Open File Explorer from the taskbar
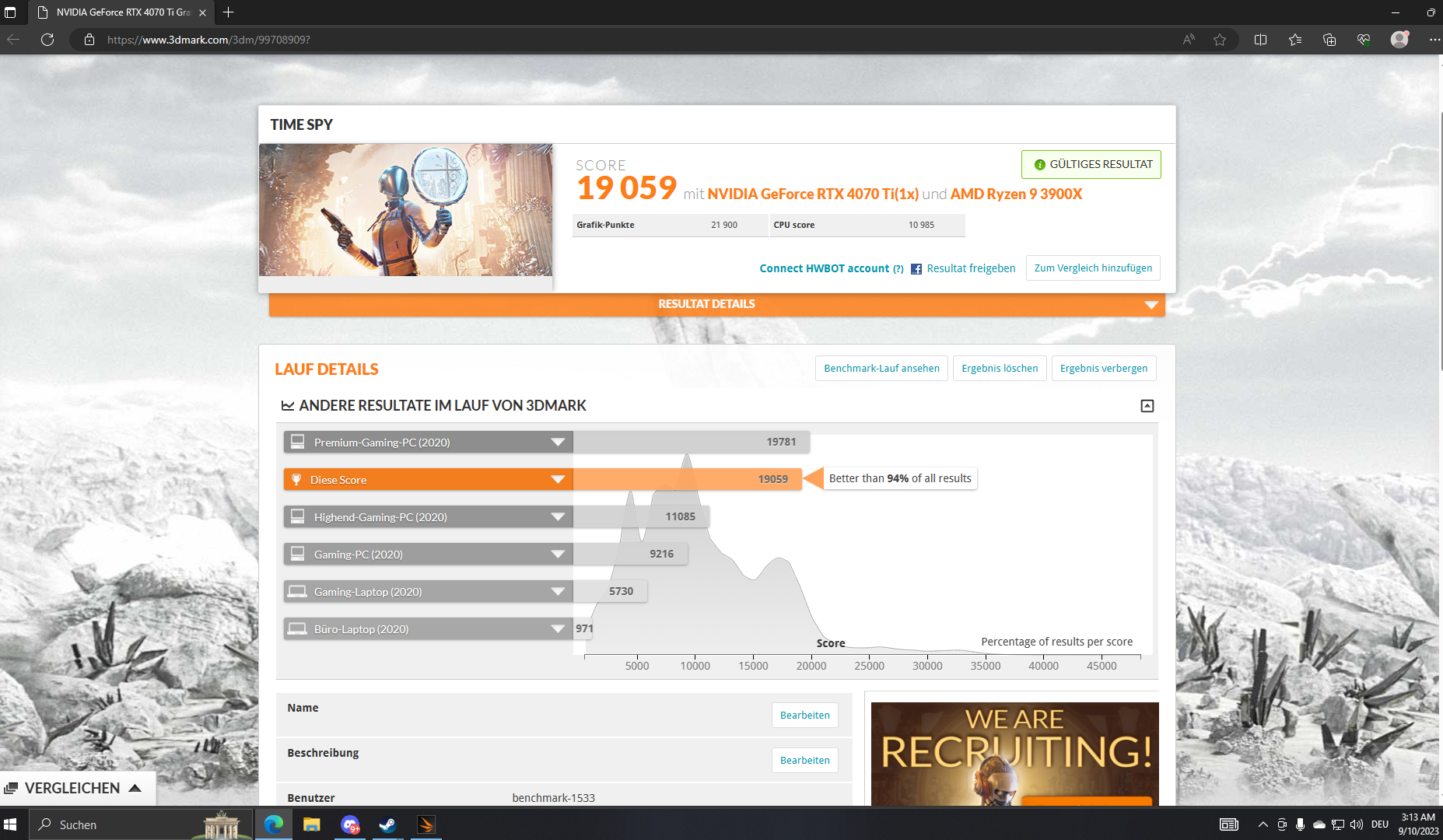Viewport: 1443px width, 840px height. coord(312,824)
